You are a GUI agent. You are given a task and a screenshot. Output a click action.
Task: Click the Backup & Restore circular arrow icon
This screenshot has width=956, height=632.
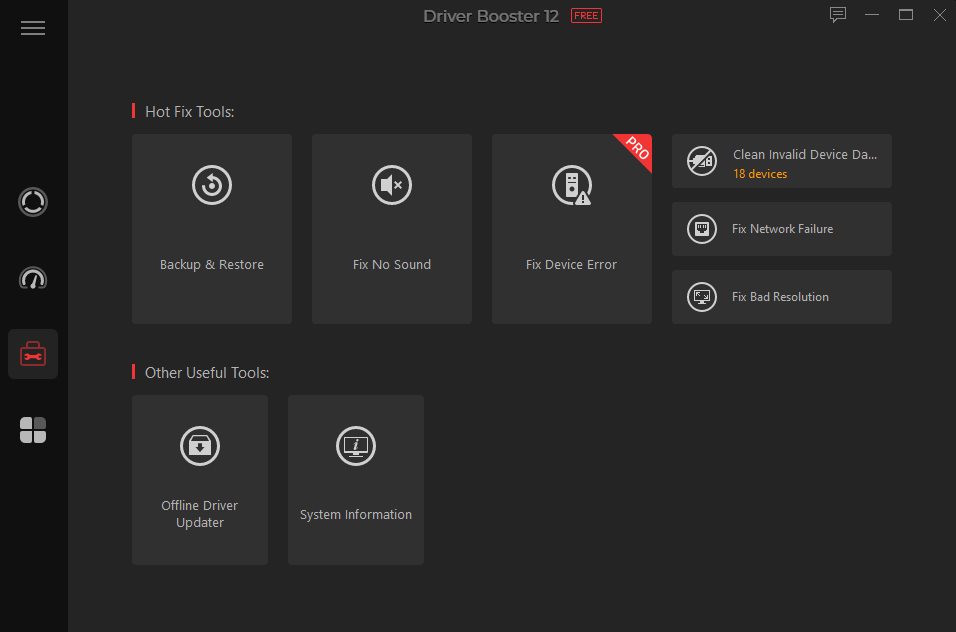(211, 185)
